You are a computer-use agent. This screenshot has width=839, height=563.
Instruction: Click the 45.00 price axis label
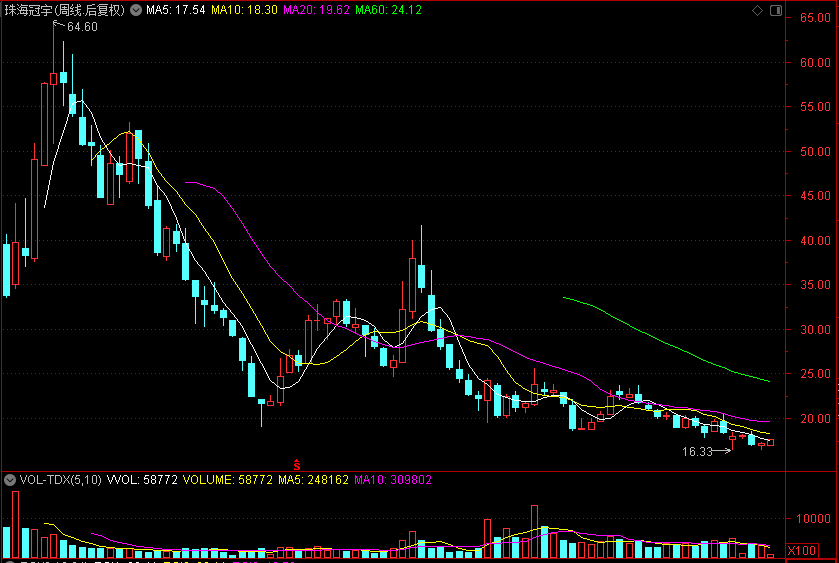coord(815,196)
